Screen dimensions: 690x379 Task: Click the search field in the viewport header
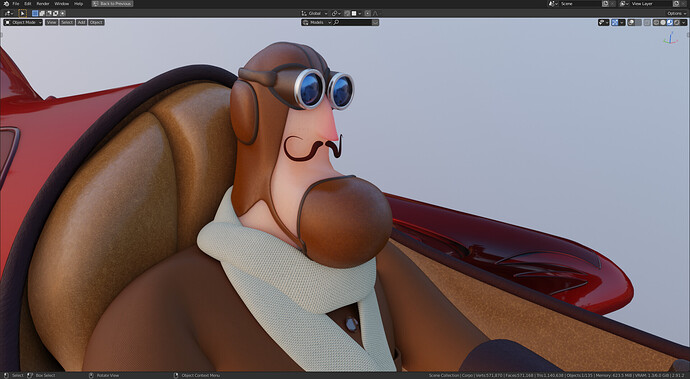pos(352,22)
